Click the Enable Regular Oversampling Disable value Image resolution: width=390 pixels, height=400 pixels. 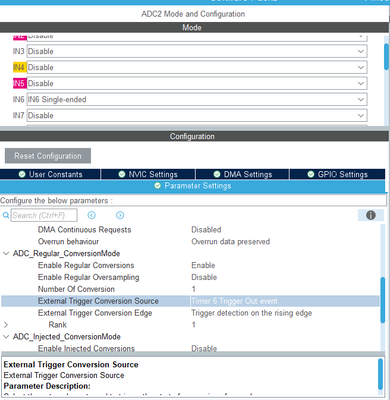[204, 277]
